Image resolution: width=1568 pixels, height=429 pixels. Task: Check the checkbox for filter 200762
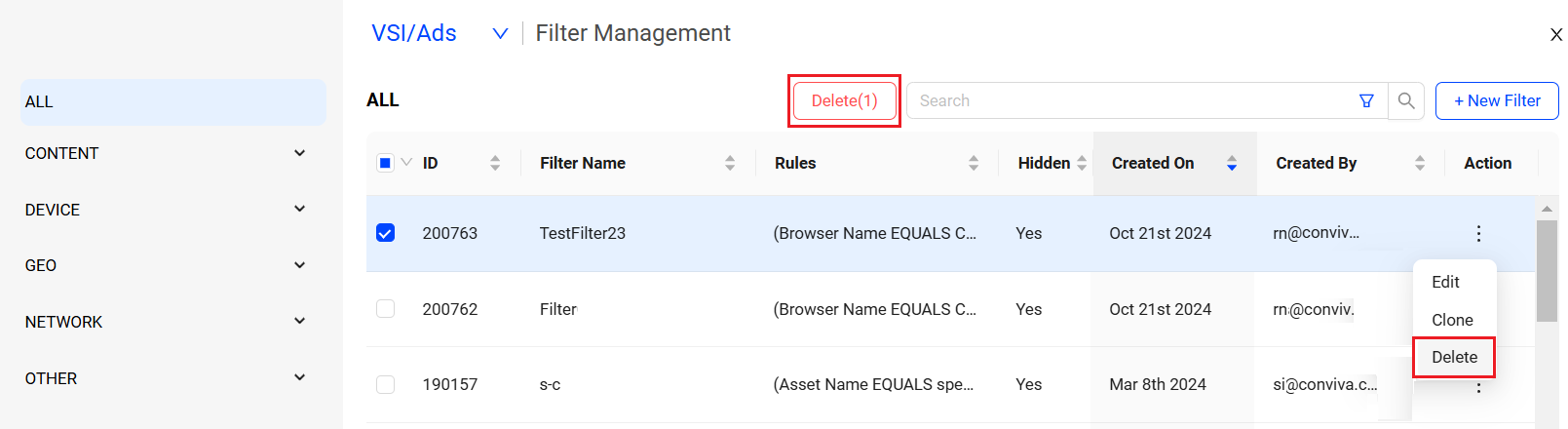click(x=385, y=309)
